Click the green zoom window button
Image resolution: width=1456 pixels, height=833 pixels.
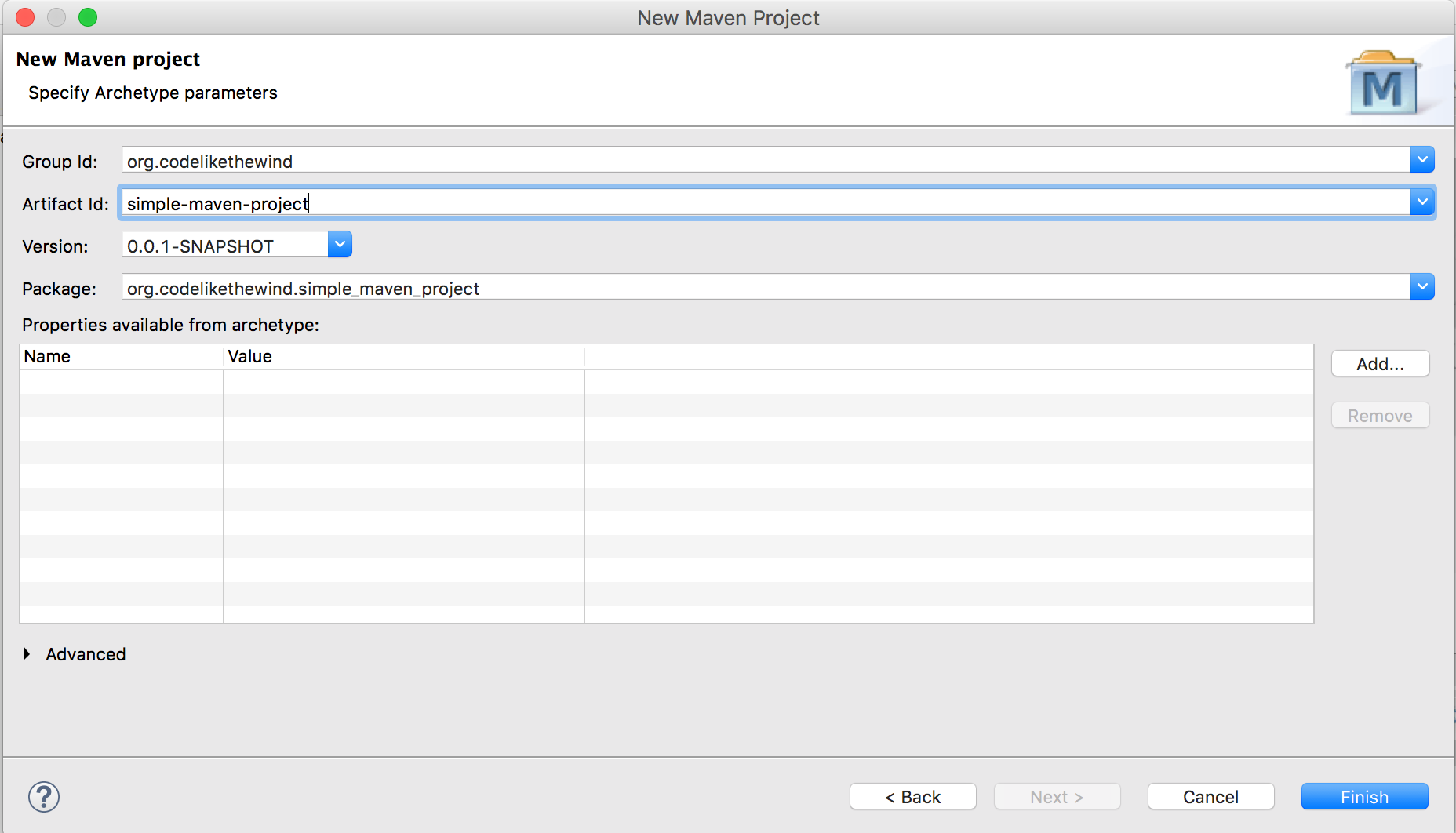(88, 17)
